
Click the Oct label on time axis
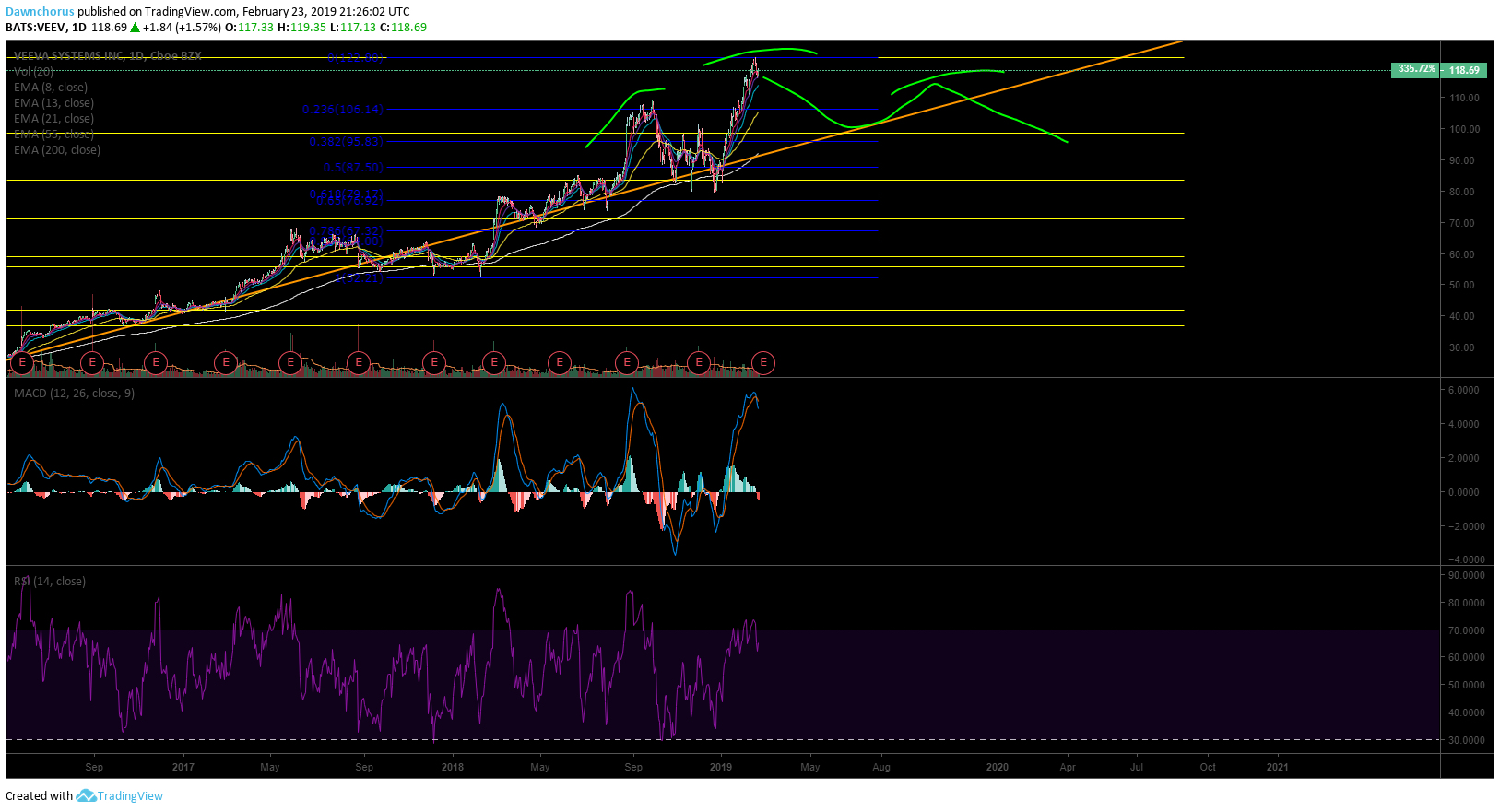(x=1208, y=767)
